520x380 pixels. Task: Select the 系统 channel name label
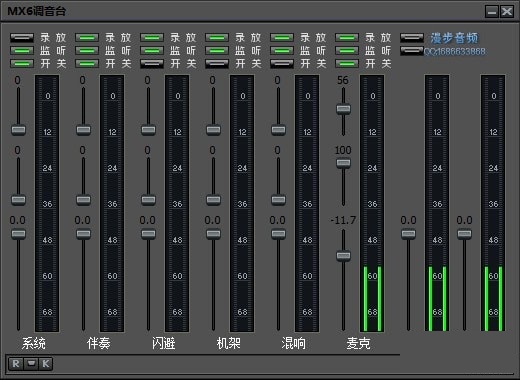point(33,343)
